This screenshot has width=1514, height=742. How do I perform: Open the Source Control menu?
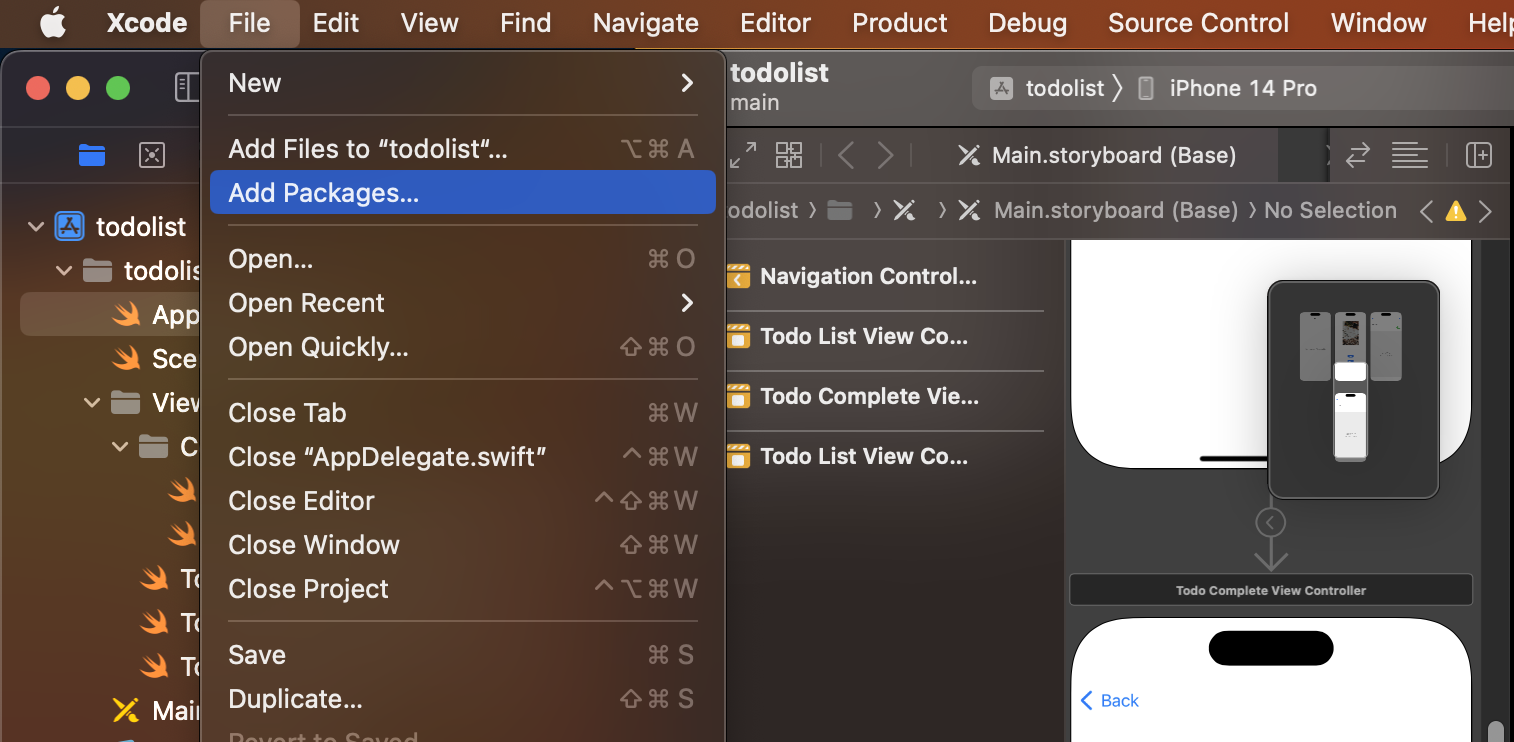pyautogui.click(x=1199, y=23)
